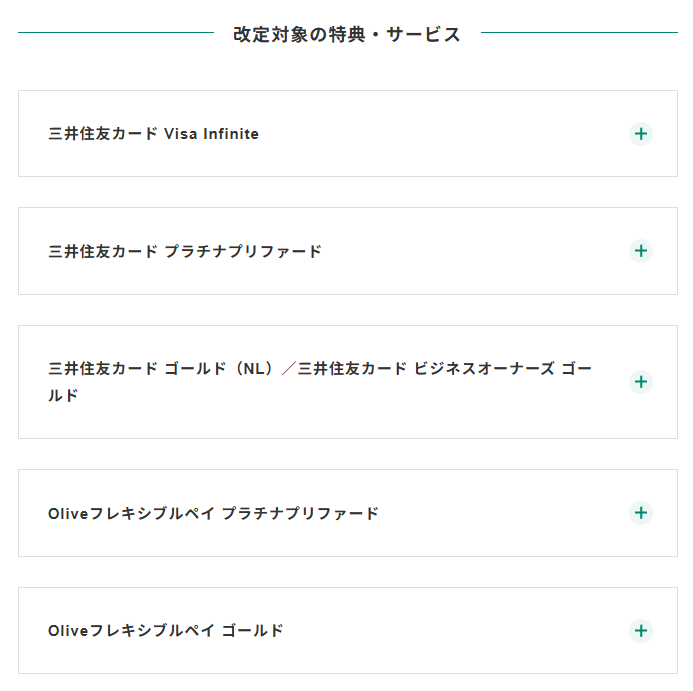Click plus icon for Oliveフレキシブルペイ ゴールド
This screenshot has height=691, width=693.
point(641,631)
